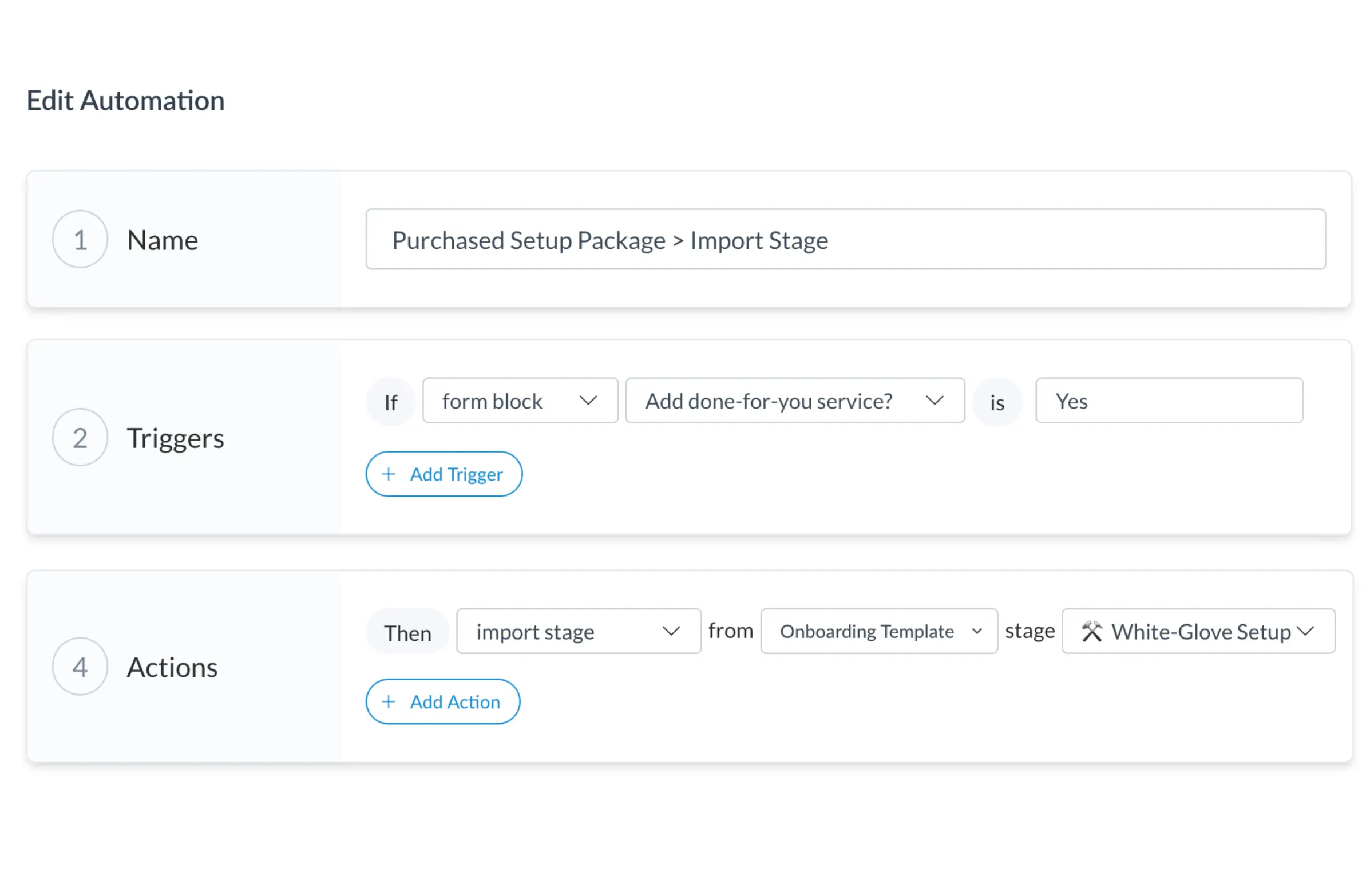Screen dimensions: 1370x896
Task: Expand the Onboarding Template selector
Action: point(878,631)
